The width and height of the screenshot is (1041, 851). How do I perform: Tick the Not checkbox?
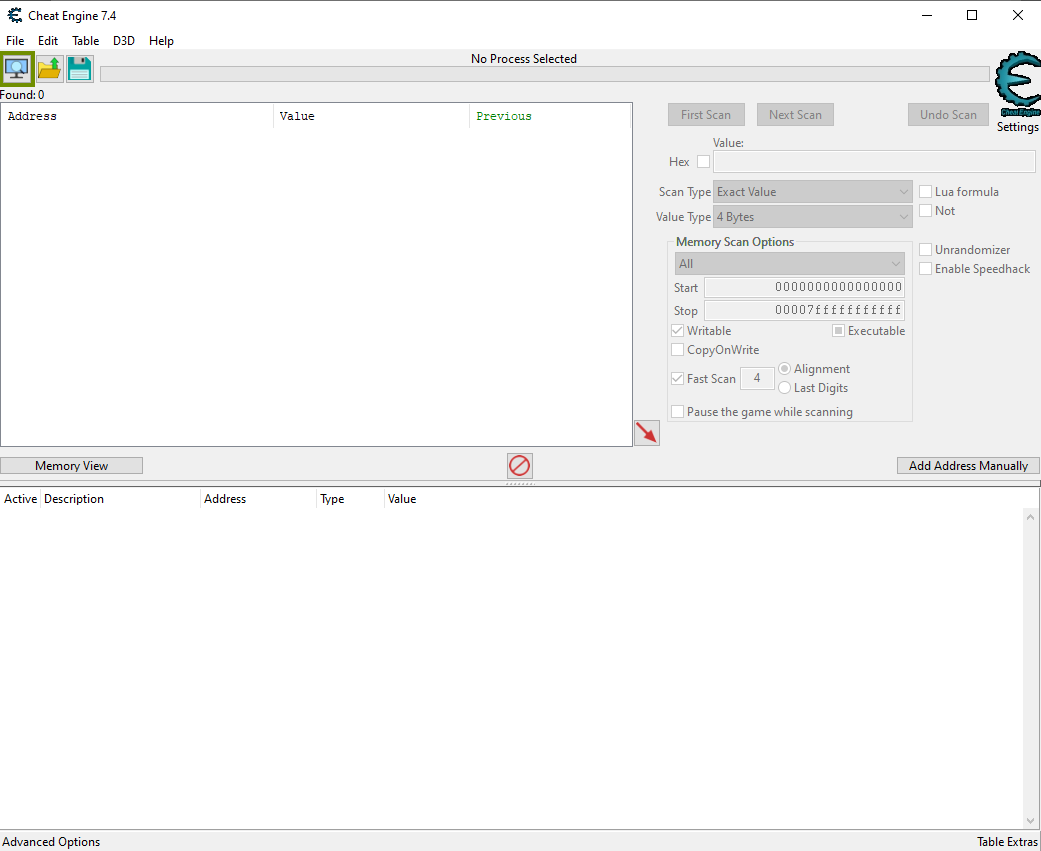925,211
